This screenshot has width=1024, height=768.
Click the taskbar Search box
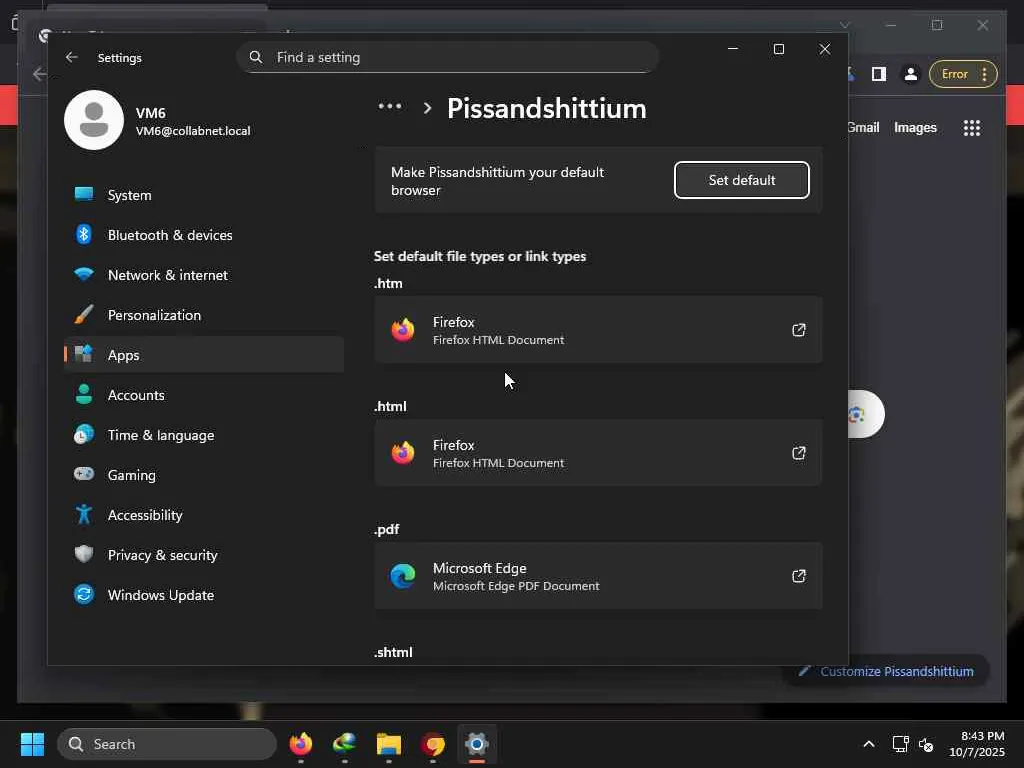167,744
